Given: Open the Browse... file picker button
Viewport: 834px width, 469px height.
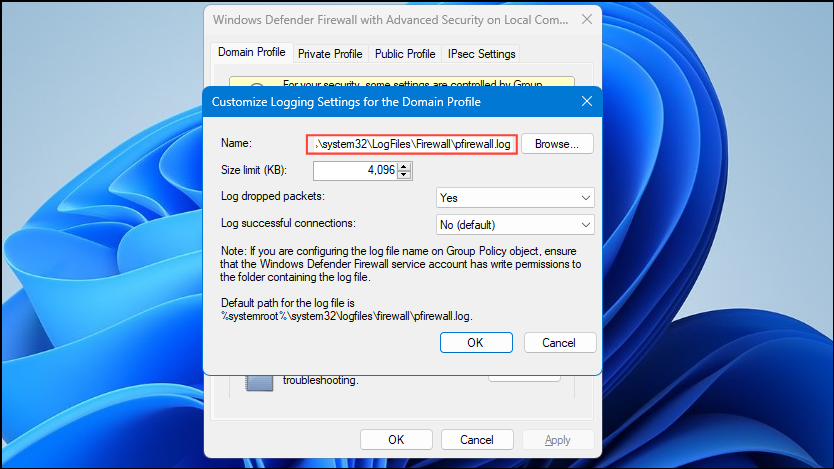Looking at the screenshot, I should coord(557,144).
